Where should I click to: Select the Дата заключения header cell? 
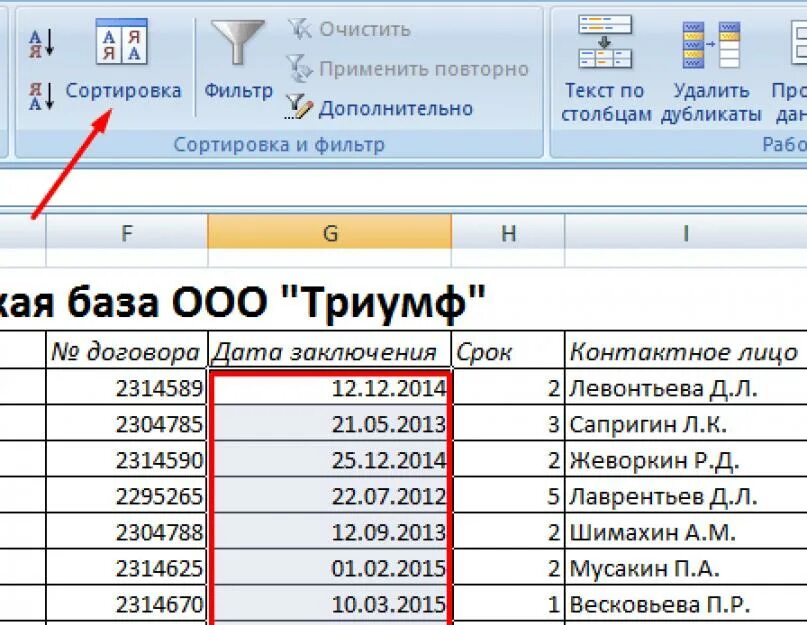tap(329, 352)
